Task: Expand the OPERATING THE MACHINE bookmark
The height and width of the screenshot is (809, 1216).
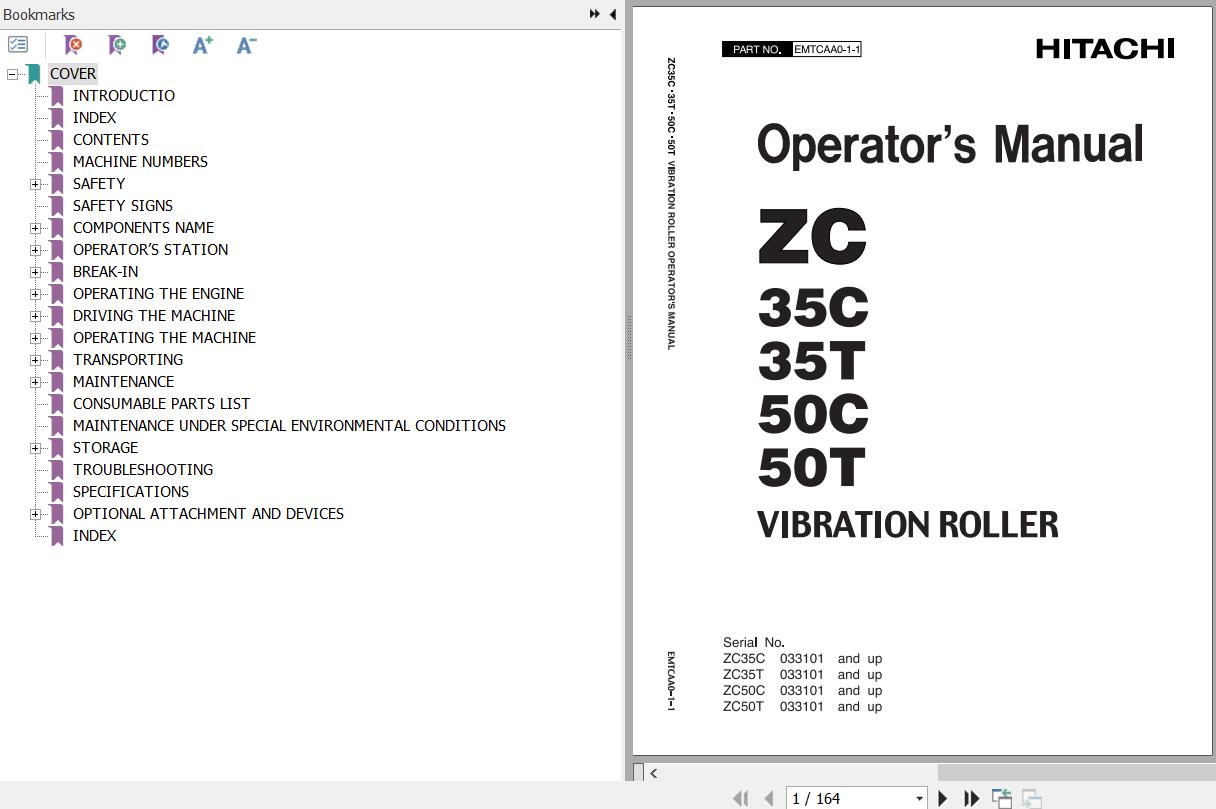Action: (35, 338)
